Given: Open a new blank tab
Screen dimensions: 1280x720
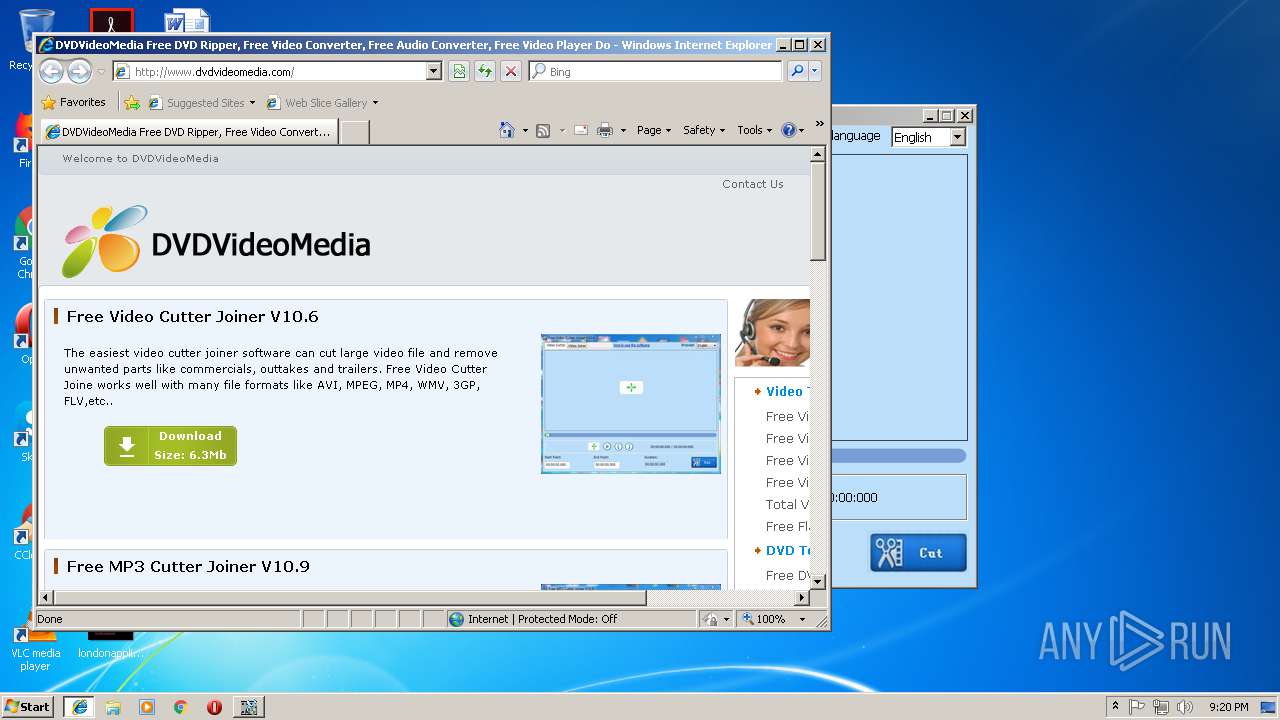Looking at the screenshot, I should tap(354, 132).
